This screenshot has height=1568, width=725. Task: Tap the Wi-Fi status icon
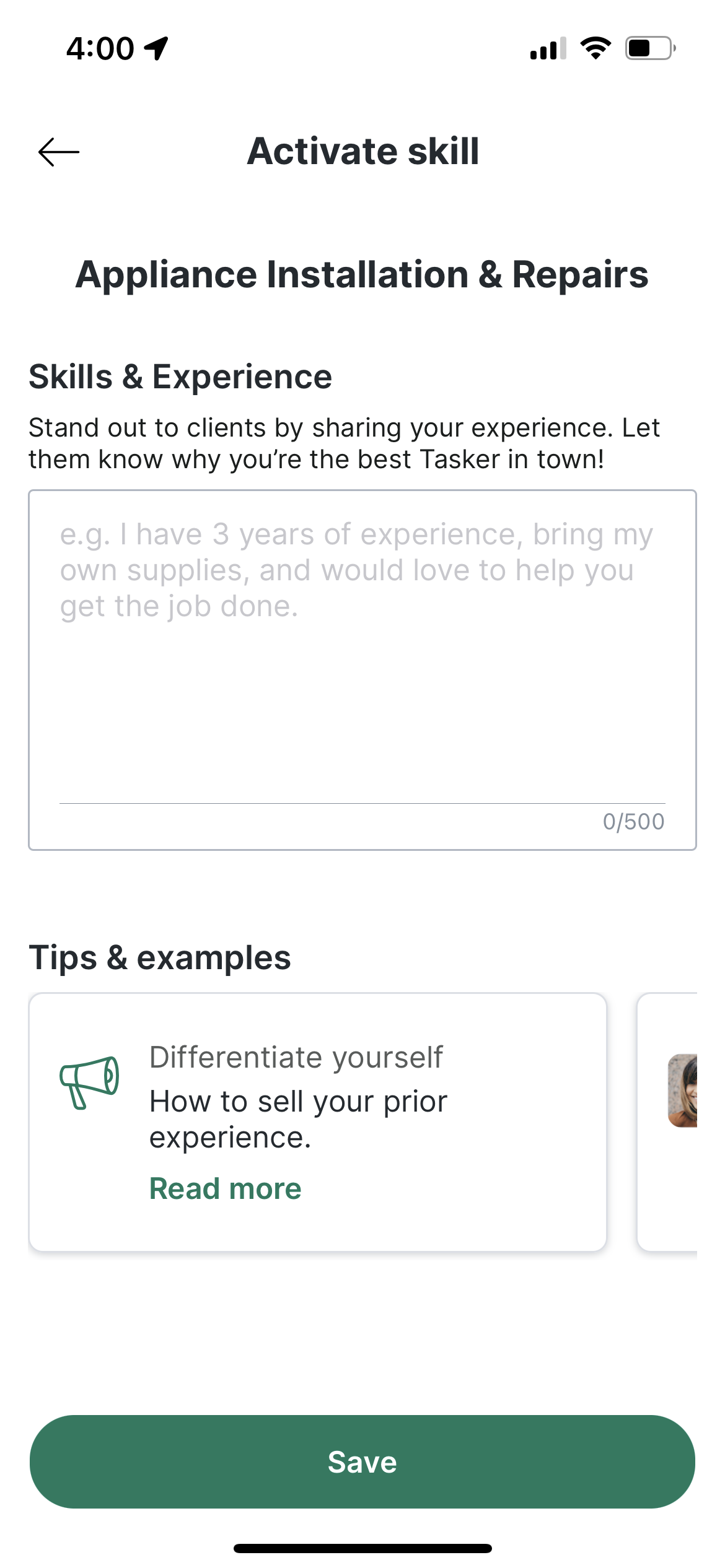pyautogui.click(x=595, y=48)
